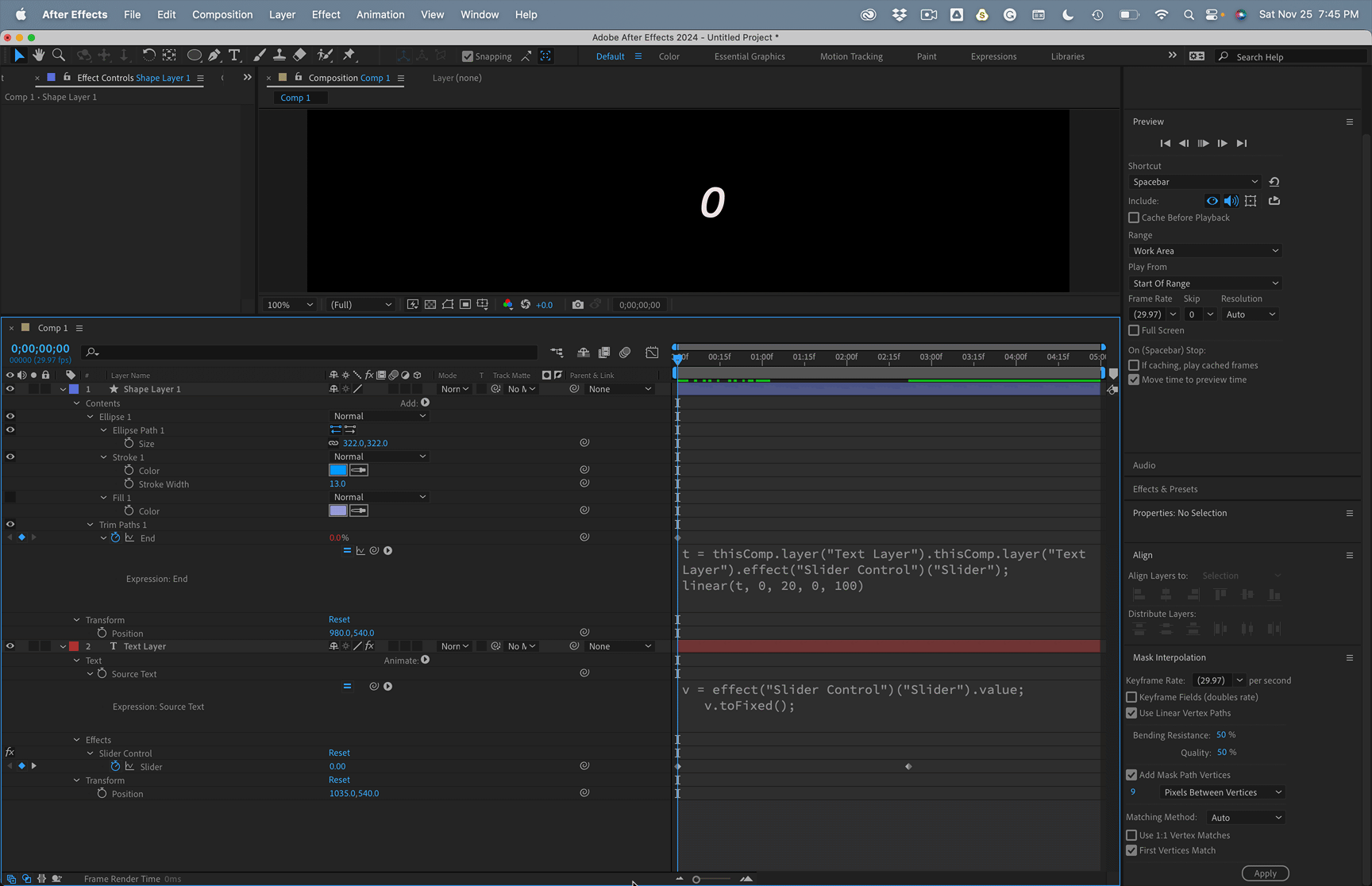Open the Spacebar shortcut dropdown

point(1195,182)
